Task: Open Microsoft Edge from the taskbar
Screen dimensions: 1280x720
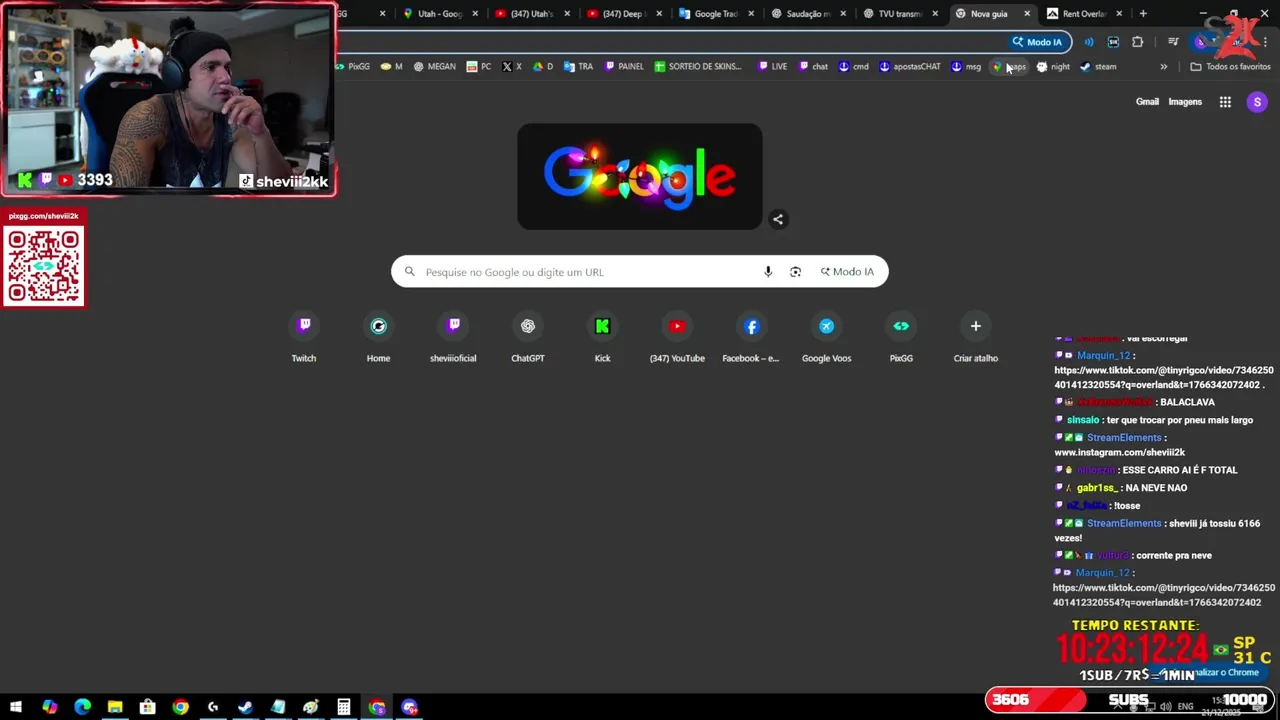Action: (82, 707)
